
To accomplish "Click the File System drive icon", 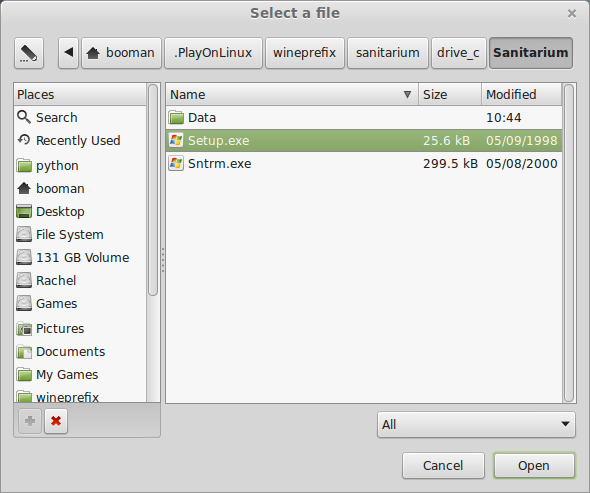I will point(24,234).
